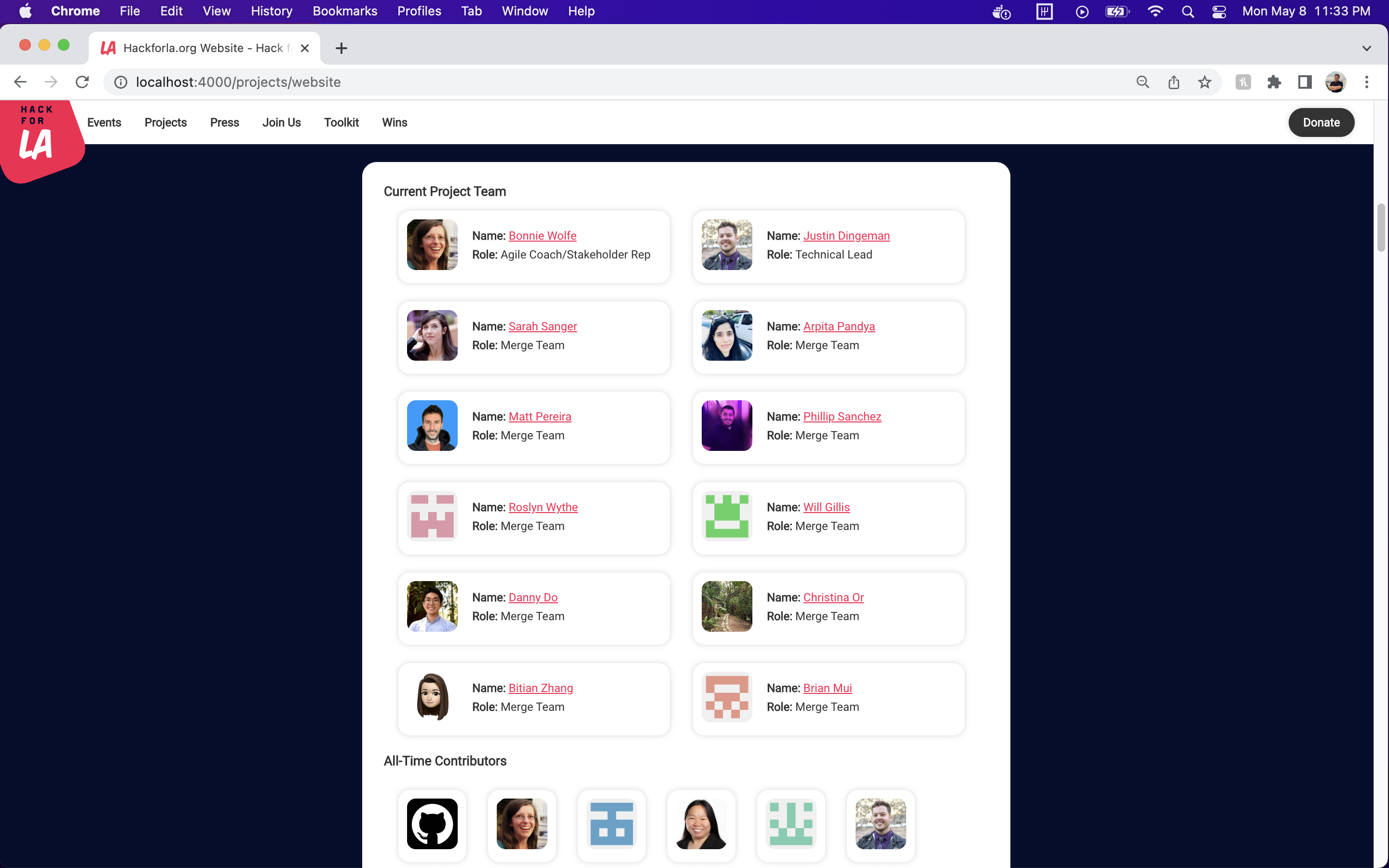Image resolution: width=1389 pixels, height=868 pixels.
Task: Bookmark this page with star icon
Action: (x=1204, y=82)
